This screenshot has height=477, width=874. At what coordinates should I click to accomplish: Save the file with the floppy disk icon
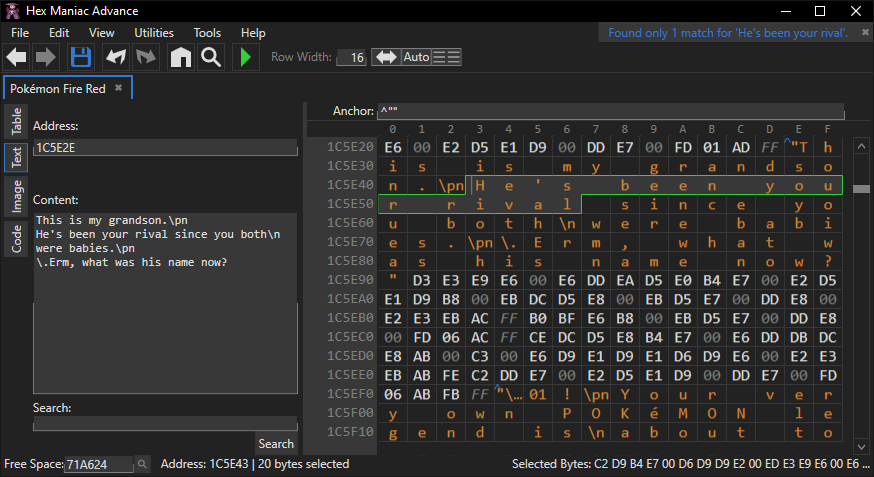(80, 57)
